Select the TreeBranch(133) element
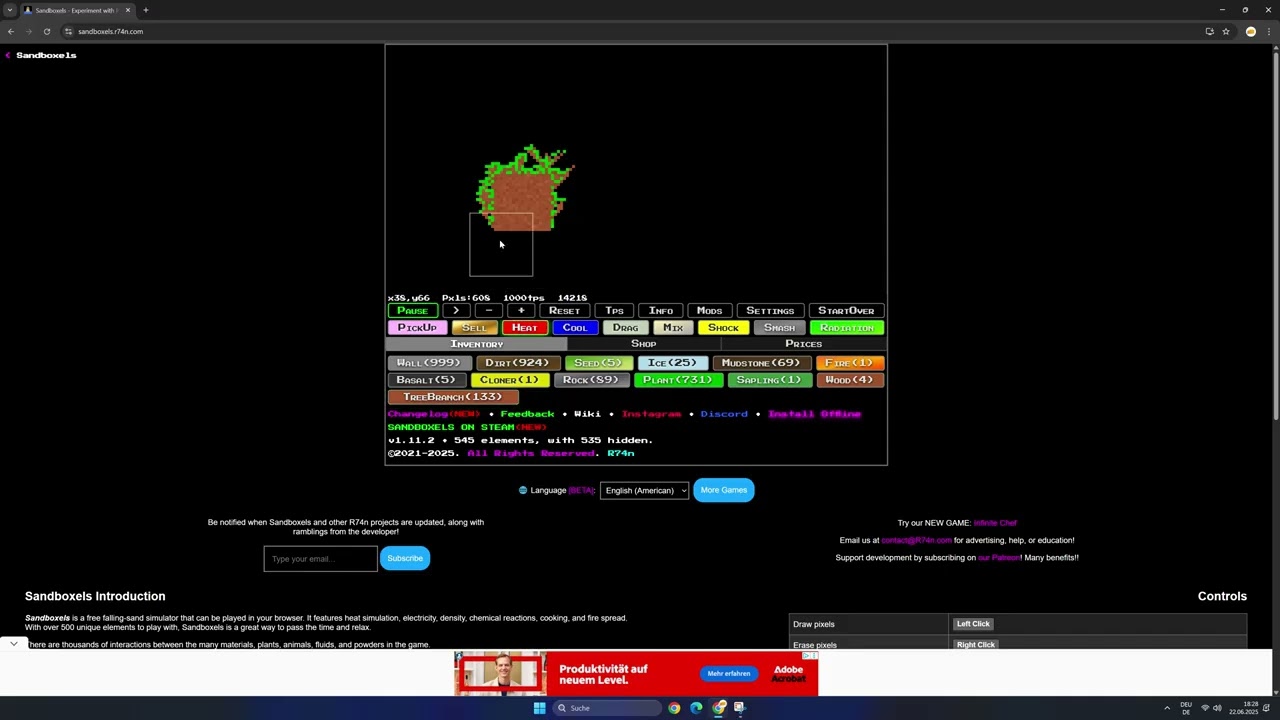This screenshot has height=720, width=1280. tap(453, 397)
